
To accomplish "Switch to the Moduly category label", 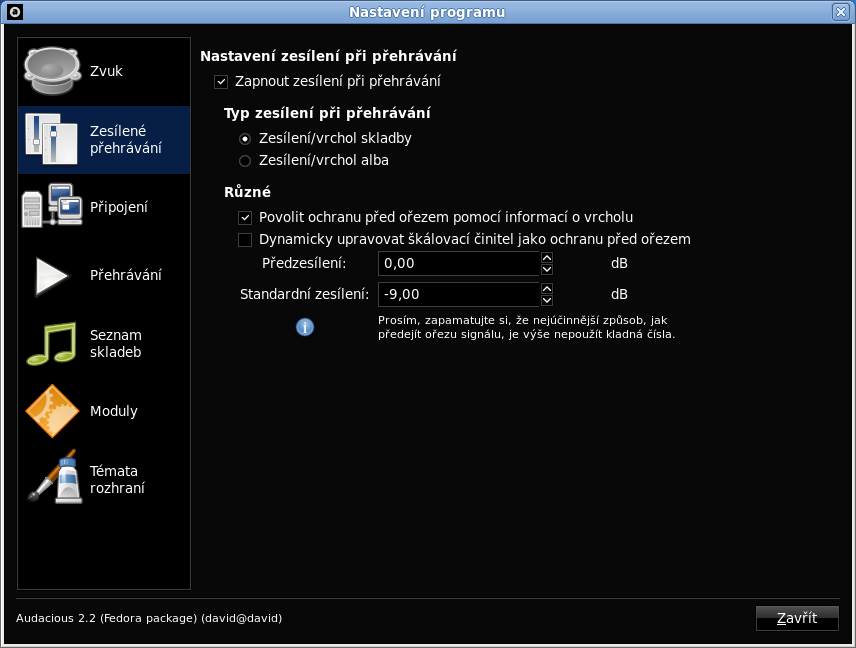I will pos(114,411).
